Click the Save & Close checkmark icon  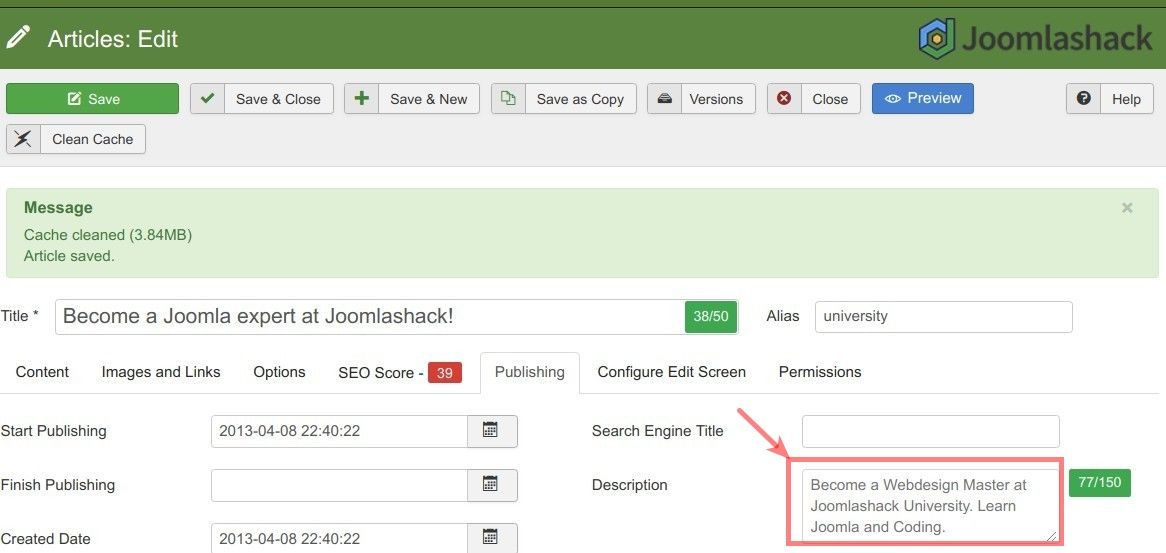207,99
